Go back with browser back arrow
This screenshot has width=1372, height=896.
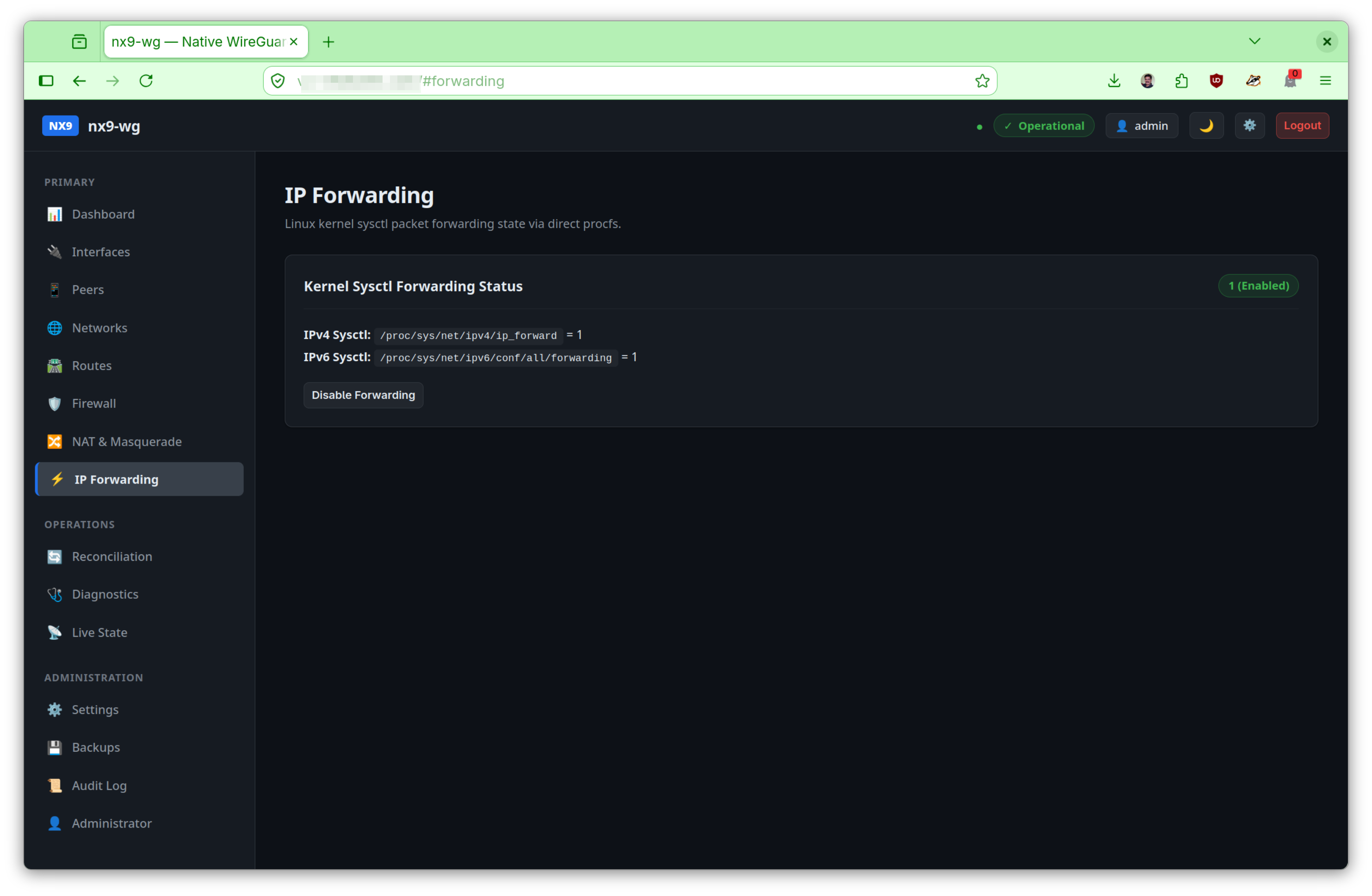[x=80, y=80]
